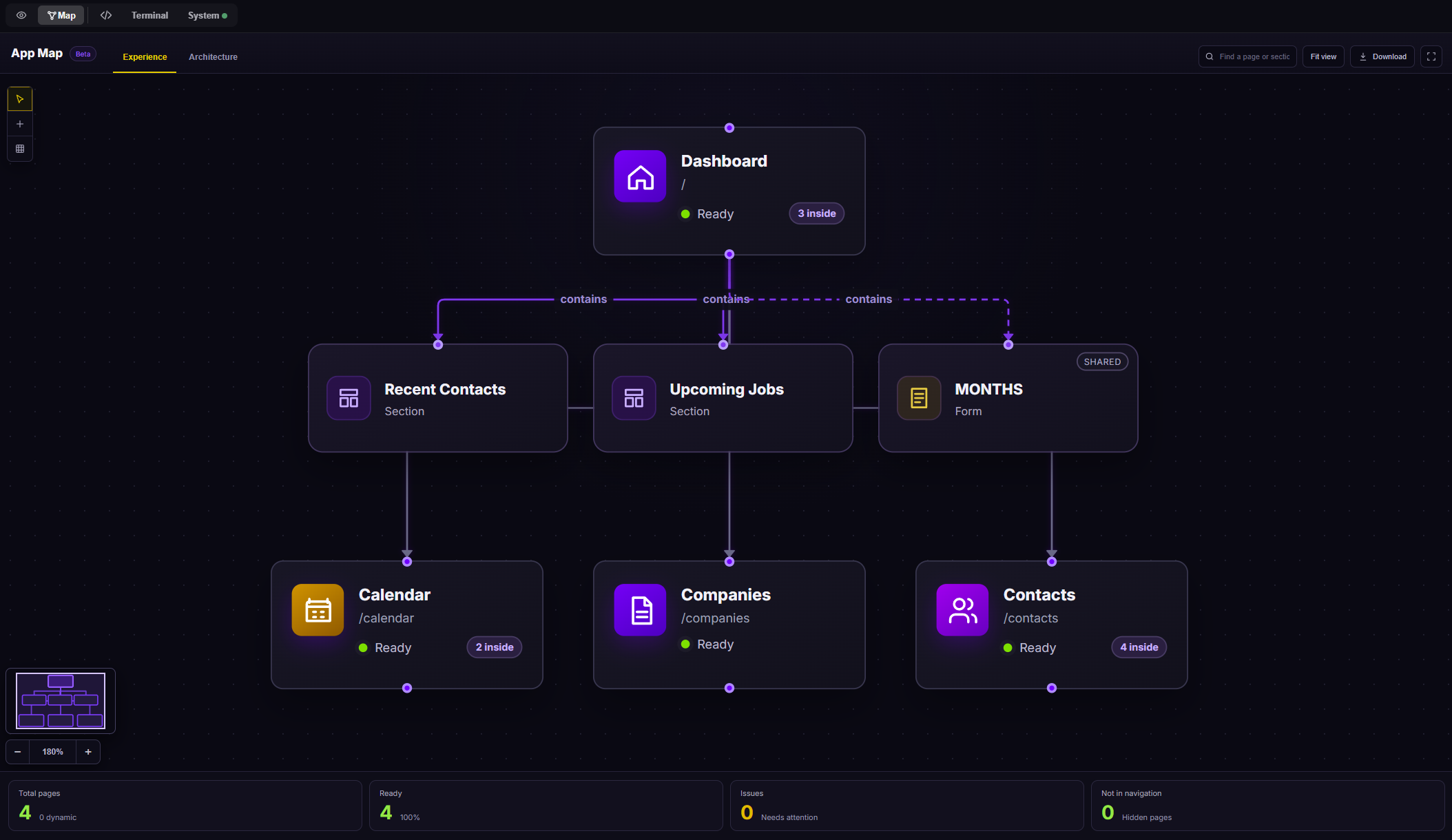Switch to the Map view
The image size is (1452, 840).
tap(61, 15)
